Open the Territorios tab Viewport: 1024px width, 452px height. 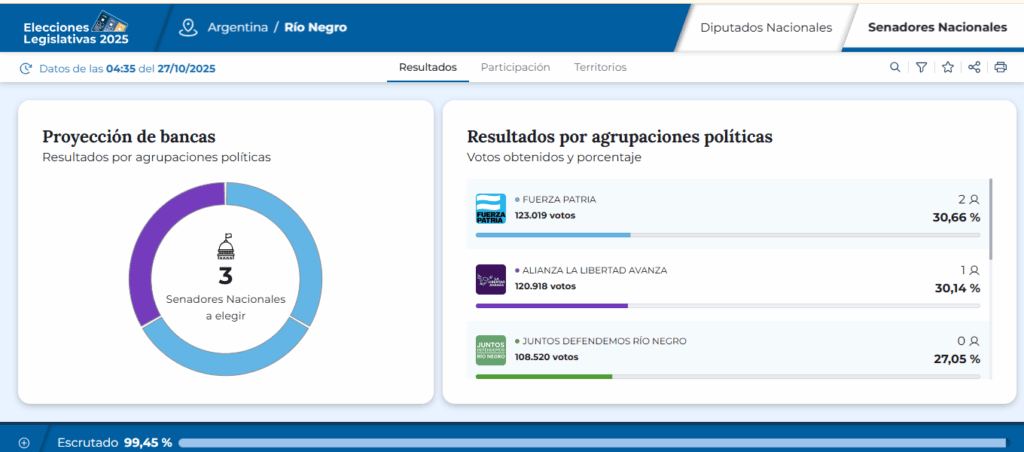pos(600,67)
